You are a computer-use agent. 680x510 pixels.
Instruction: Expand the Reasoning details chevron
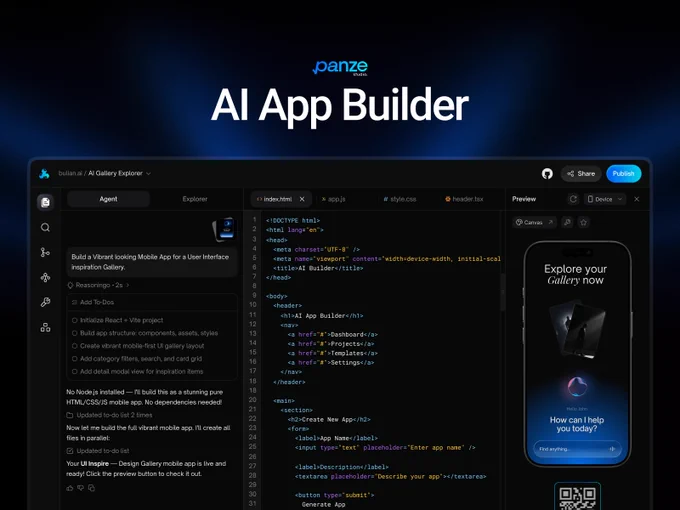tap(128, 285)
